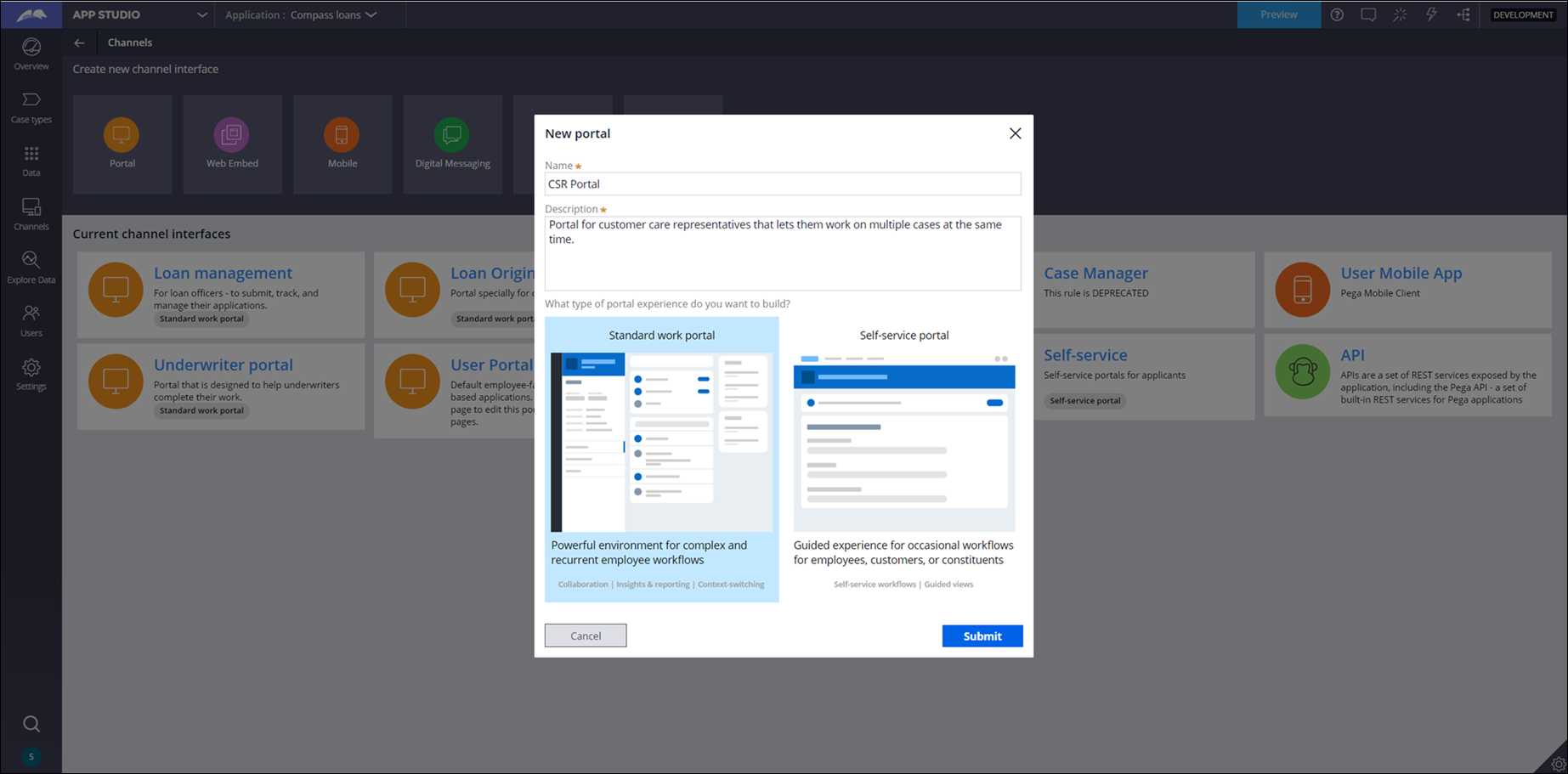Viewport: 1568px width, 774px height.
Task: Click the Description text area
Action: pyautogui.click(x=783, y=253)
